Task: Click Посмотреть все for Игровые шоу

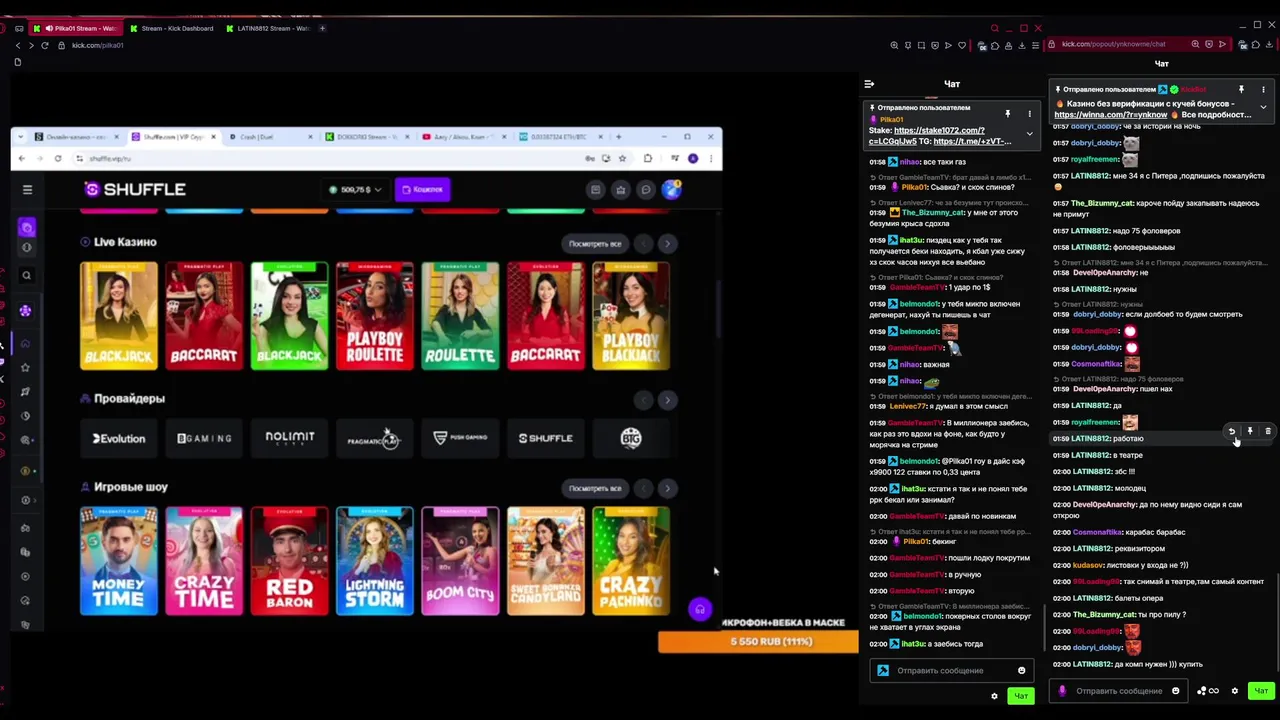Action: click(595, 488)
